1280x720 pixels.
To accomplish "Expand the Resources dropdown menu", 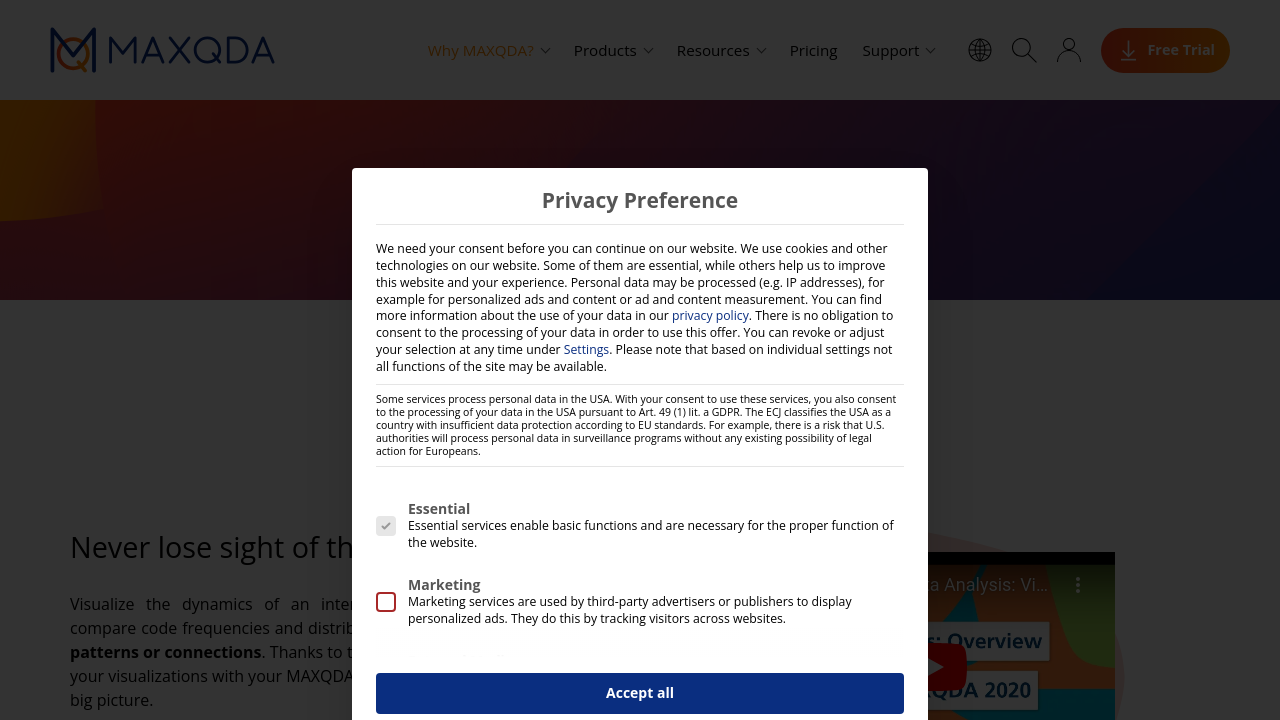I will click(721, 51).
